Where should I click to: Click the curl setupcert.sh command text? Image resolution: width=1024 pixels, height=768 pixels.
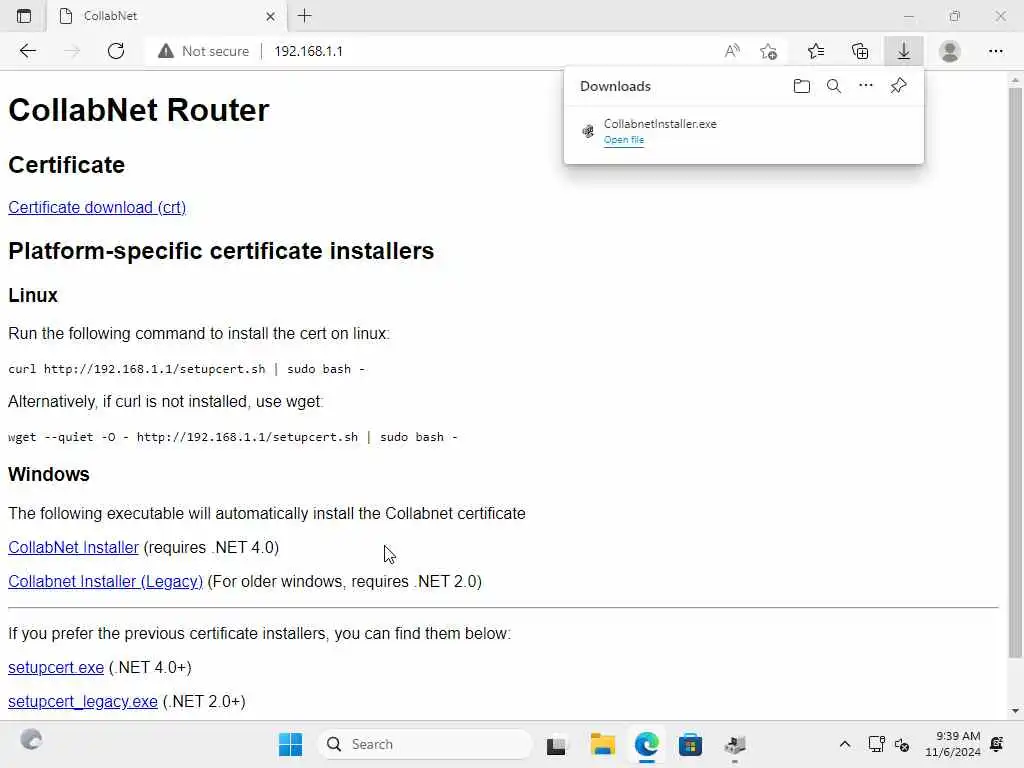(x=186, y=369)
